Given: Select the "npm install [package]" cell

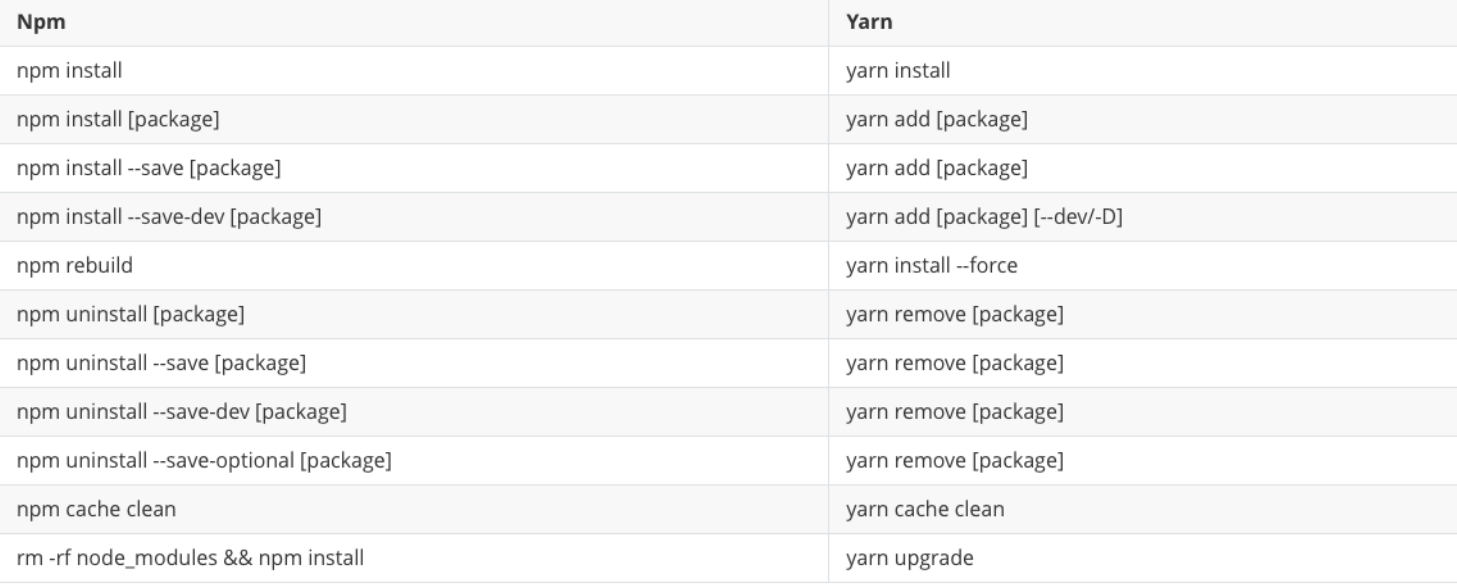Looking at the screenshot, I should [118, 120].
